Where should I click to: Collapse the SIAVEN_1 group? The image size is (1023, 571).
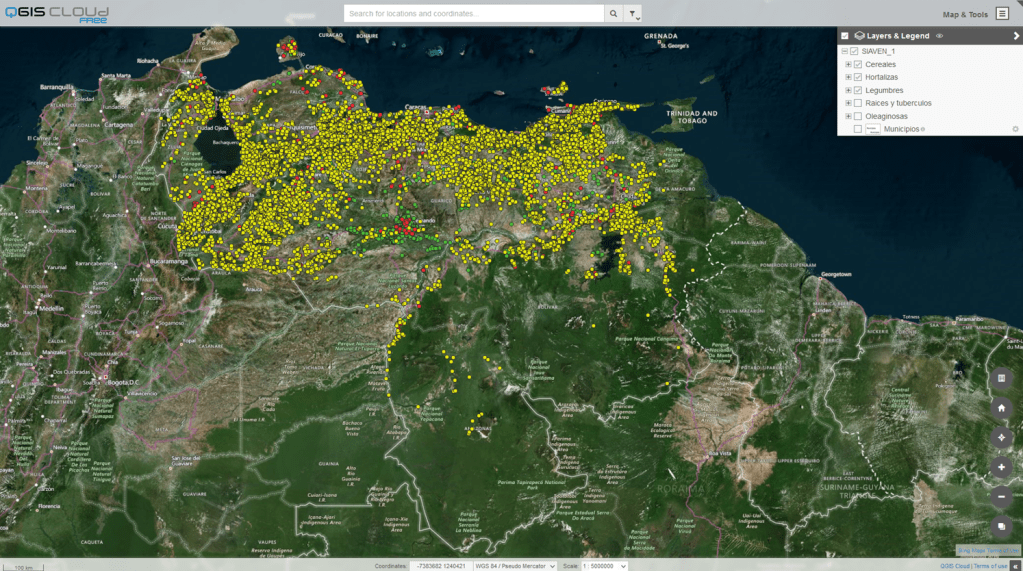point(844,51)
